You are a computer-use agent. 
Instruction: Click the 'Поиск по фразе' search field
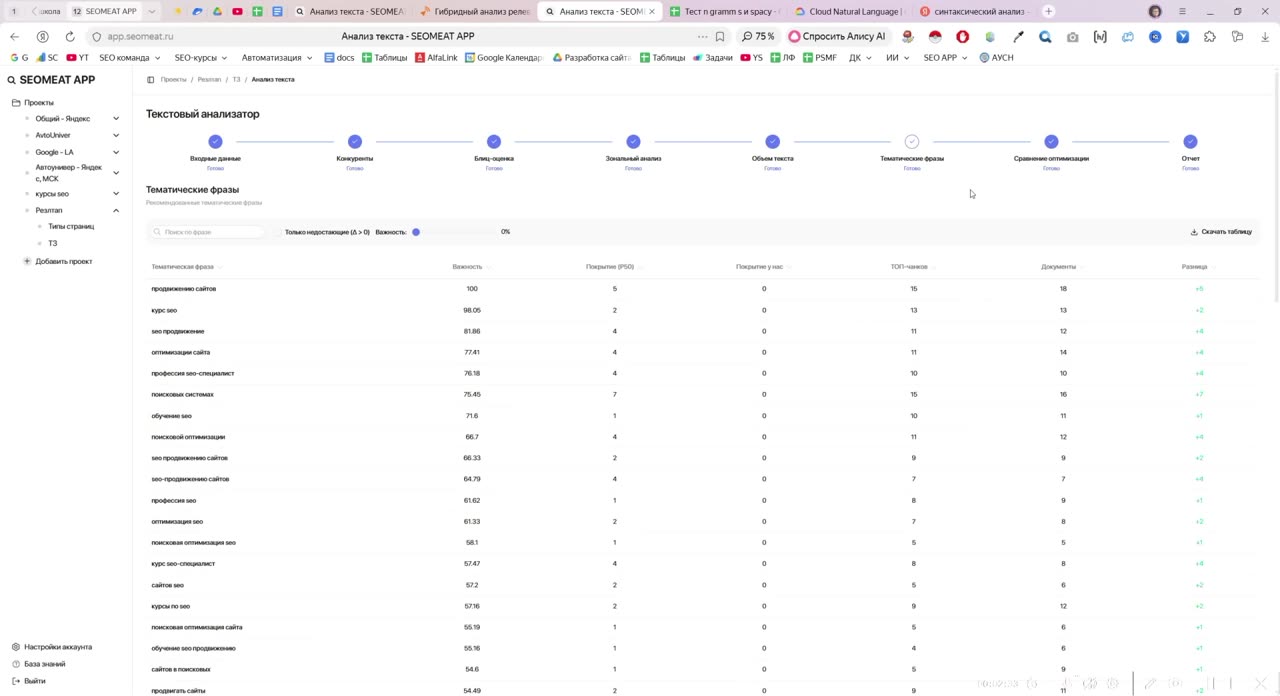click(x=206, y=232)
